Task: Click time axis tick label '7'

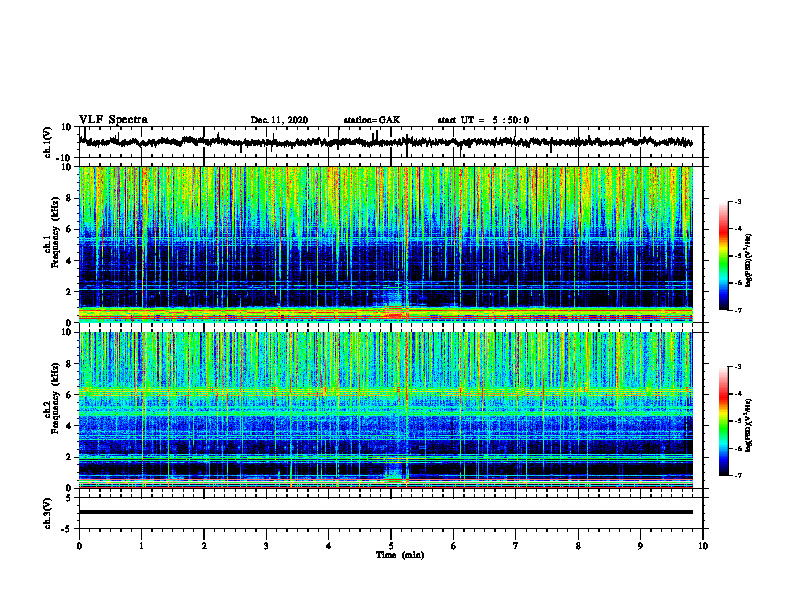Action: (516, 546)
